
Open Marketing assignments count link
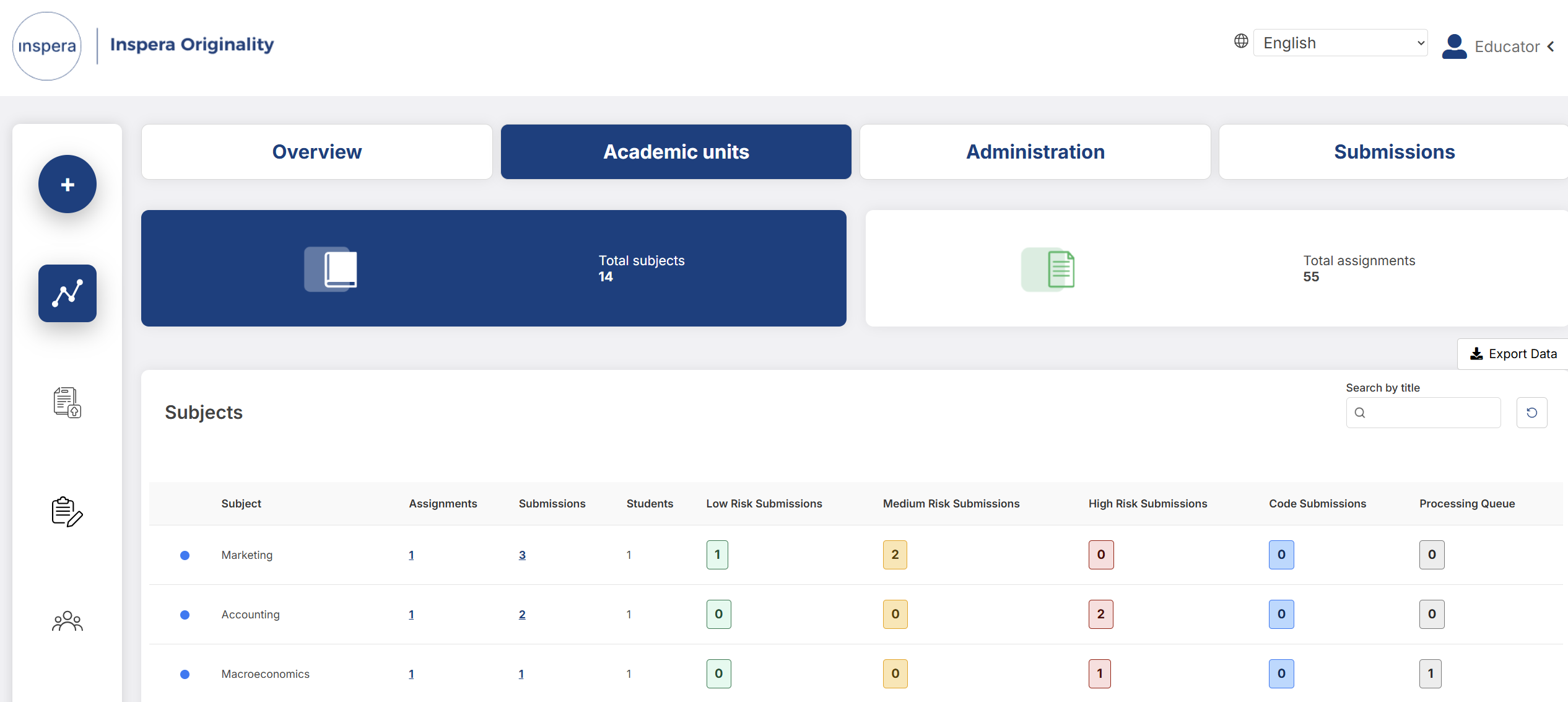pos(411,555)
